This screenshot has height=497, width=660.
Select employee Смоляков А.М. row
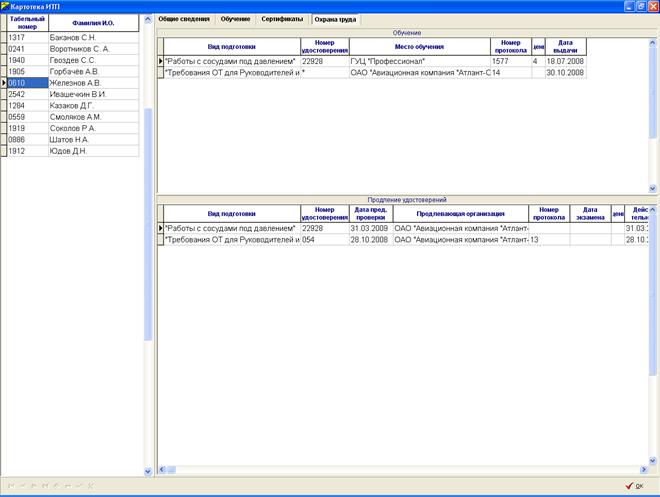pyautogui.click(x=73, y=117)
